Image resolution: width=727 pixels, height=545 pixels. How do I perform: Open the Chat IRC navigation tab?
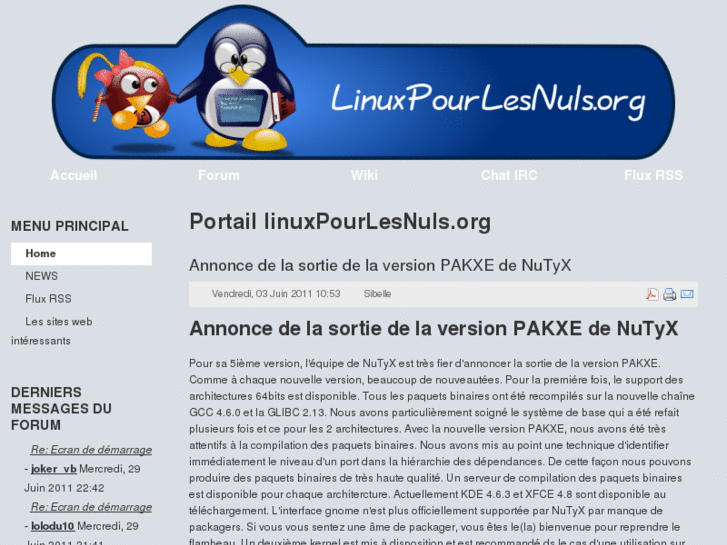[x=509, y=175]
